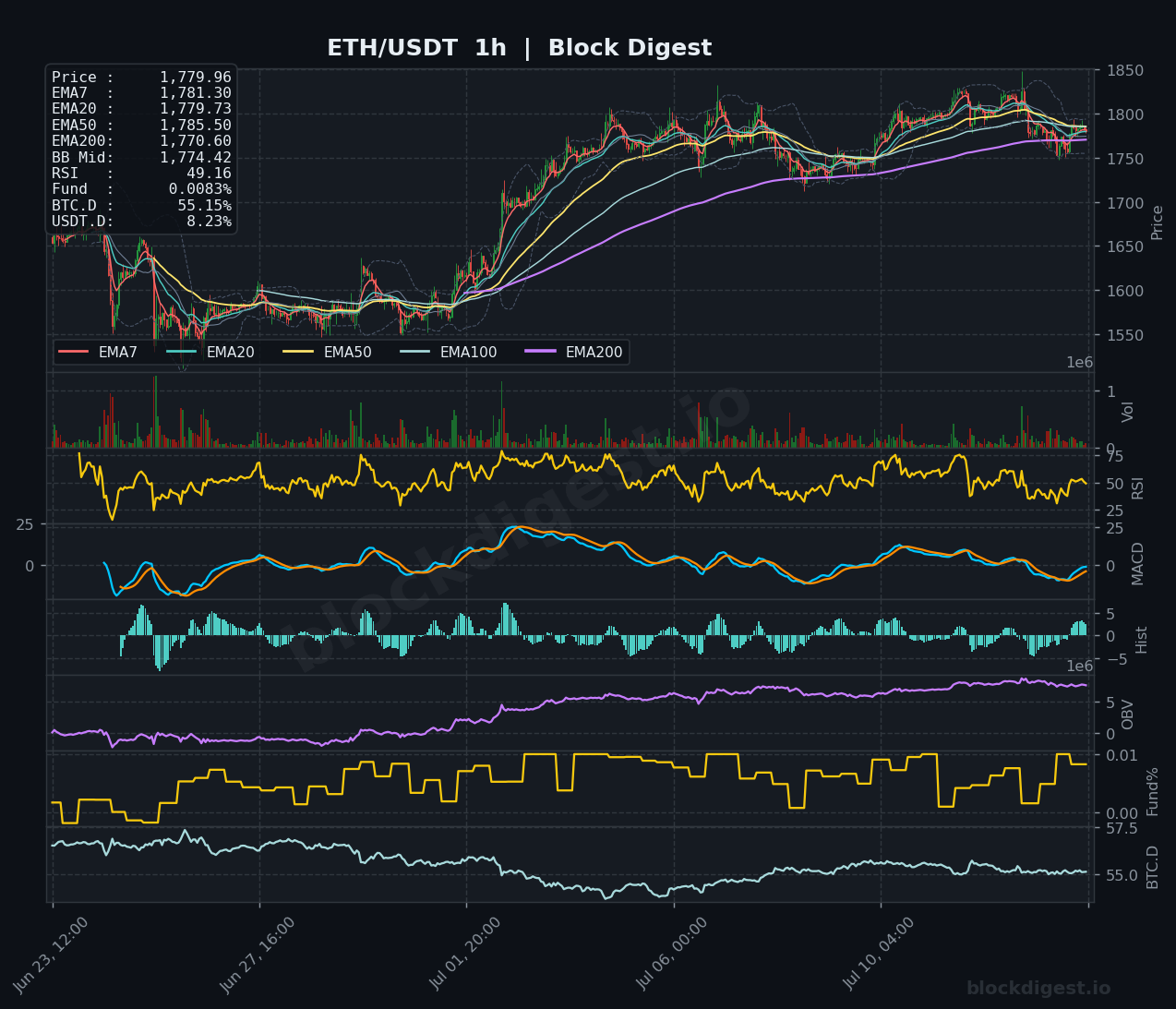This screenshot has width=1176, height=1009.
Task: Click the RSI axis title
Action: (x=1138, y=488)
